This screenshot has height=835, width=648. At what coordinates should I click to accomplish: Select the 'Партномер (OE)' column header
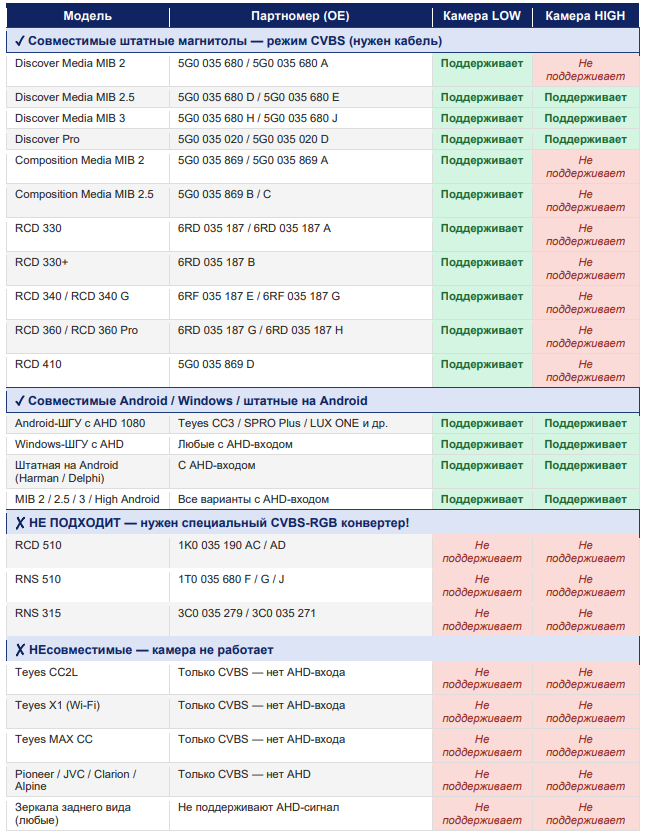coord(300,16)
